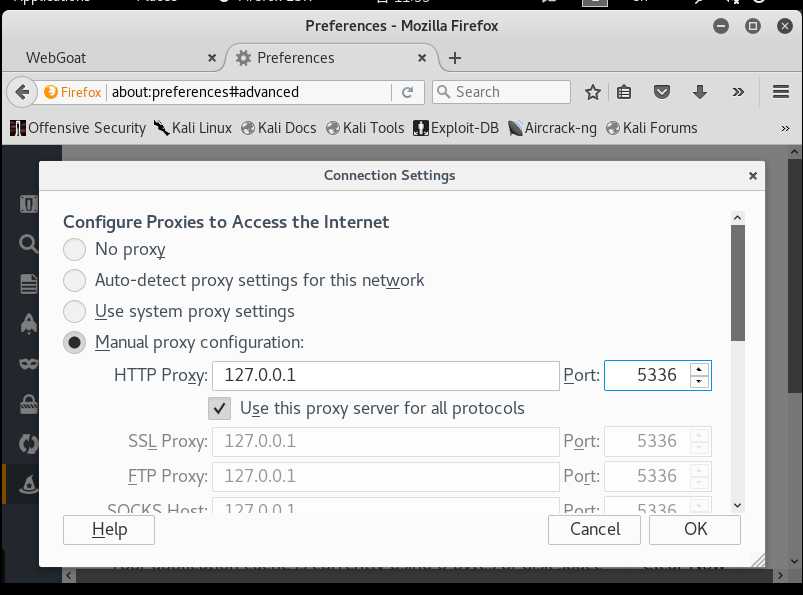Open the bookmarks list icon
Screen dimensions: 803x595
624,92
